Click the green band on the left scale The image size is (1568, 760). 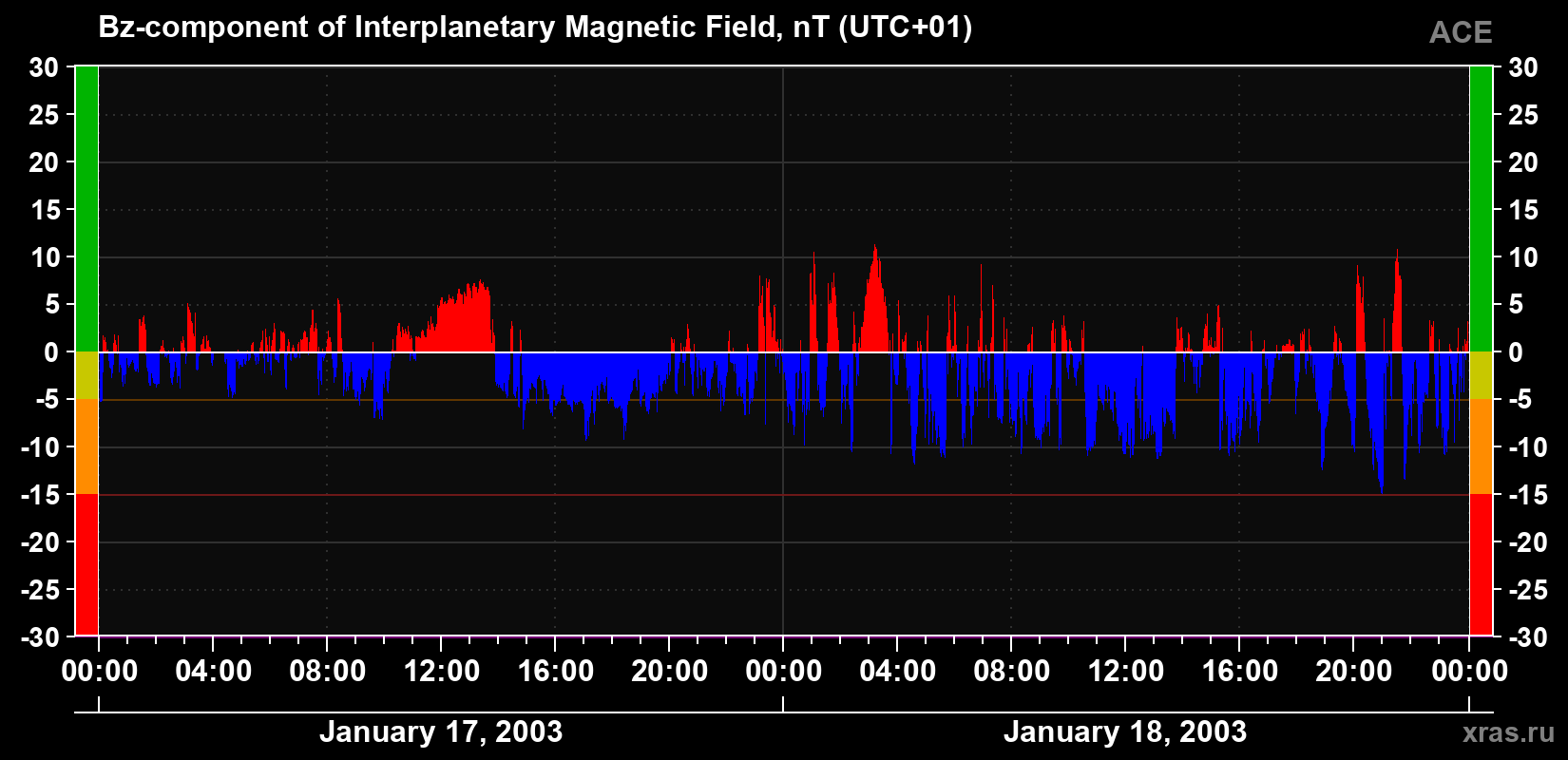86,209
